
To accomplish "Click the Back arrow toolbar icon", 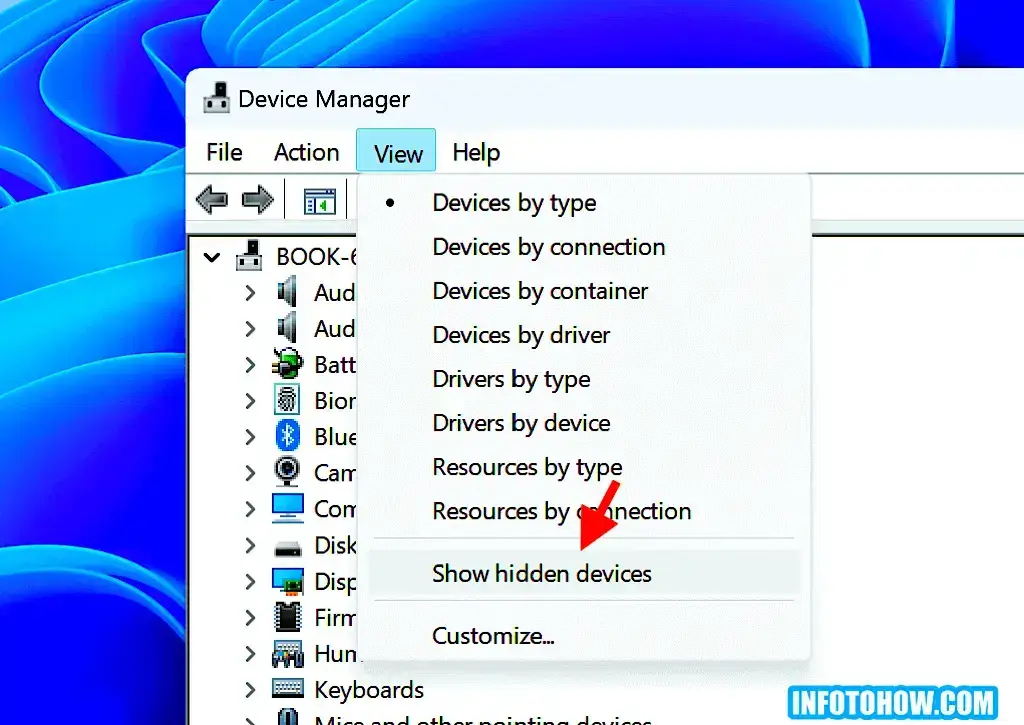I will click(212, 199).
